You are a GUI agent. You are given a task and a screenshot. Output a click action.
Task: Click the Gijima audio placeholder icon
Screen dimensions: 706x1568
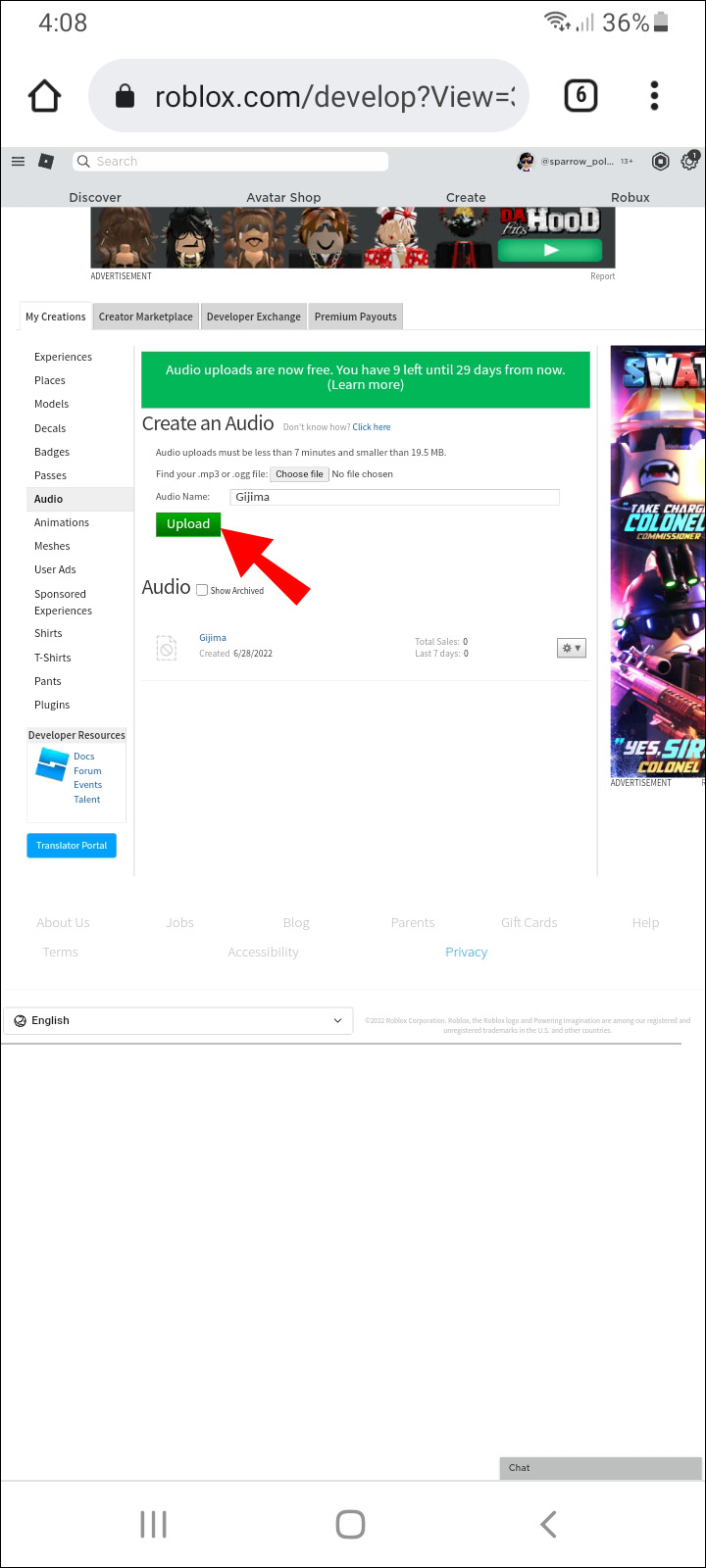pyautogui.click(x=167, y=648)
